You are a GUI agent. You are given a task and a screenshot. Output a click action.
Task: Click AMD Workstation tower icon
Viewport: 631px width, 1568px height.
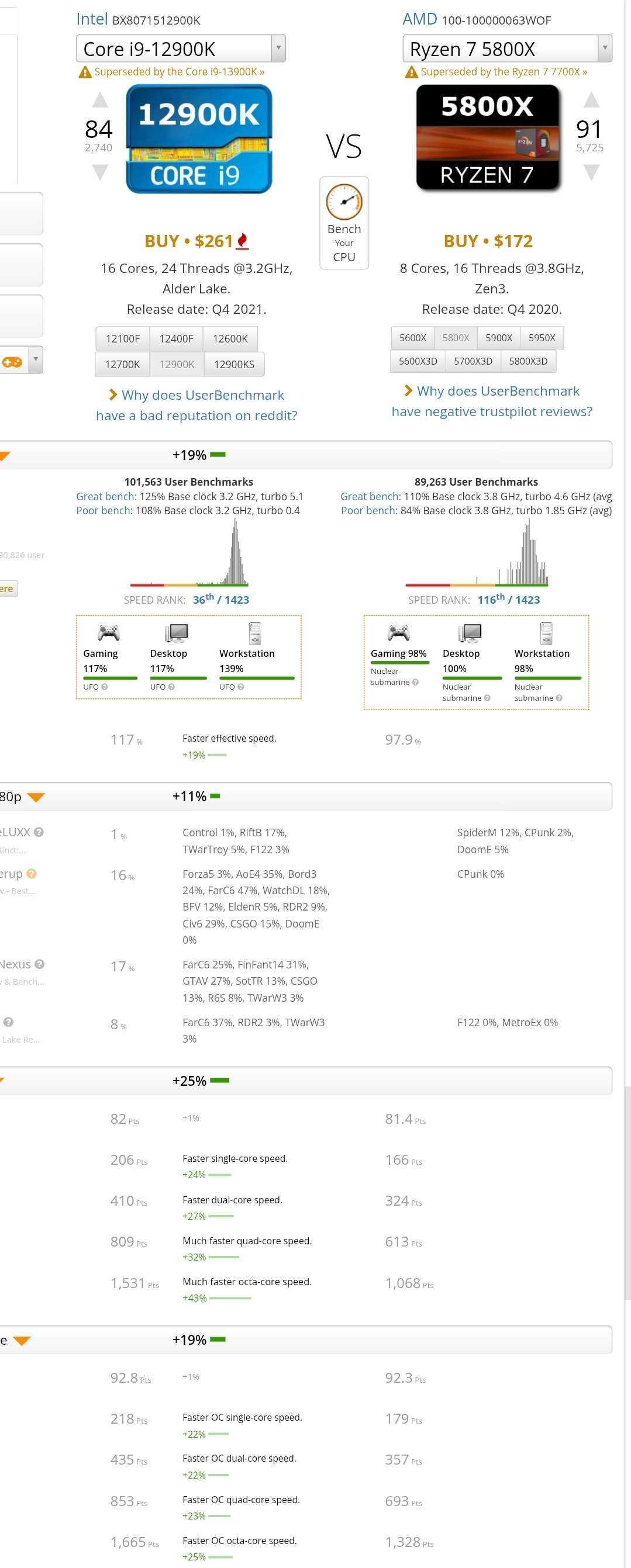(546, 633)
